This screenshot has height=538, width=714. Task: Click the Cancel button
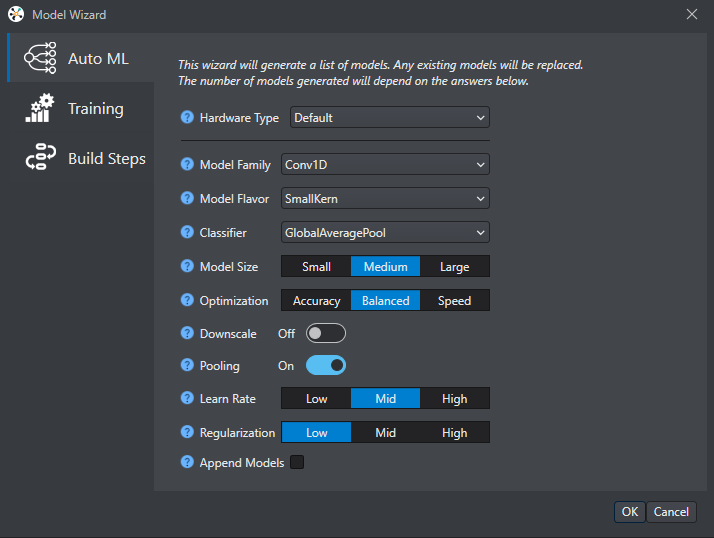coord(671,511)
